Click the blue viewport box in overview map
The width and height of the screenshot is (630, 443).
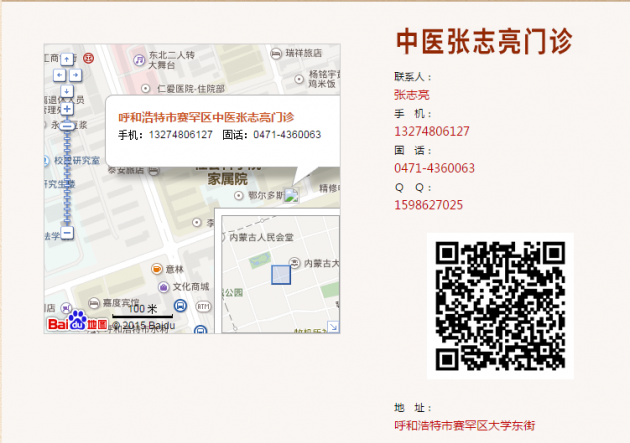281,275
